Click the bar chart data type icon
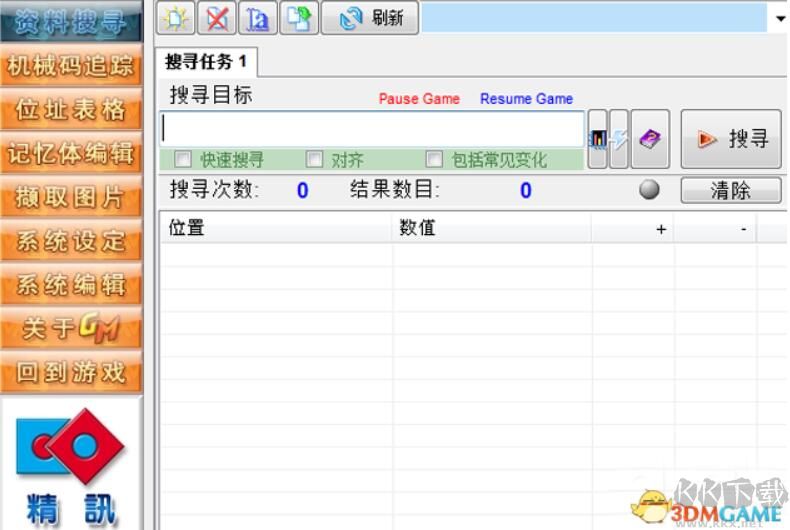790x530 pixels. 598,139
